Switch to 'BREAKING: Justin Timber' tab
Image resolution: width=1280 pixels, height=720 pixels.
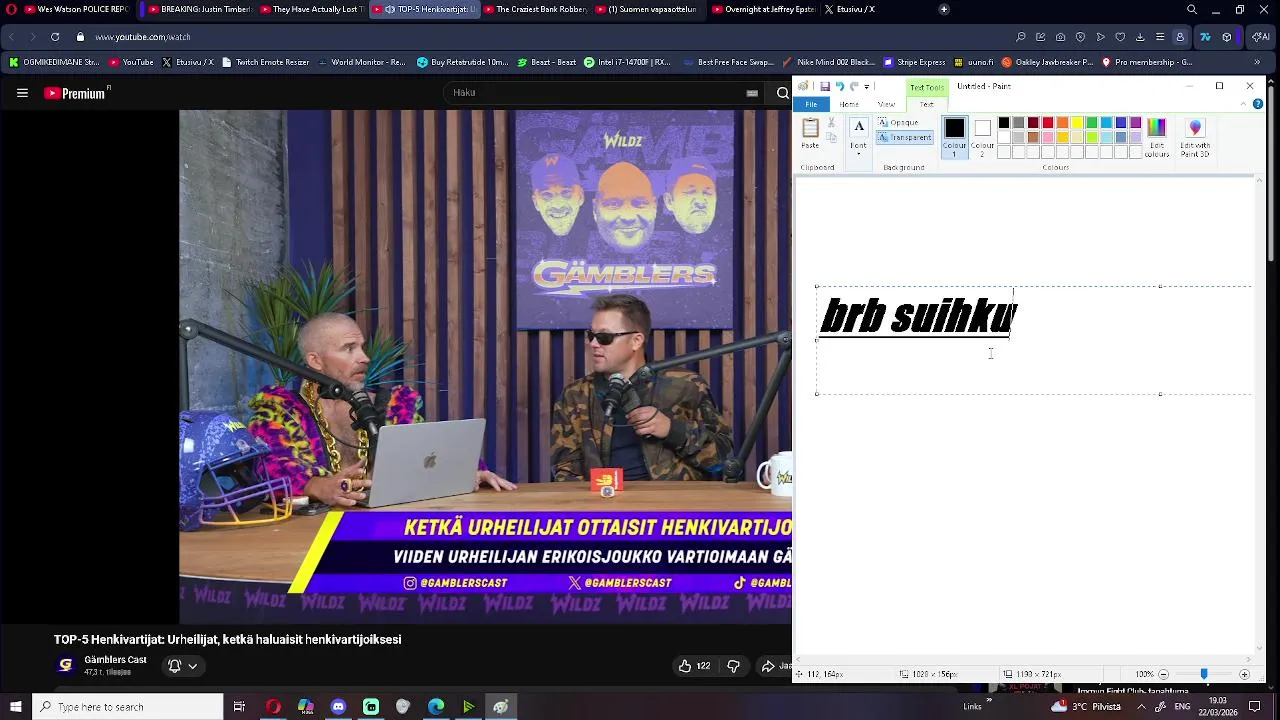pos(200,9)
